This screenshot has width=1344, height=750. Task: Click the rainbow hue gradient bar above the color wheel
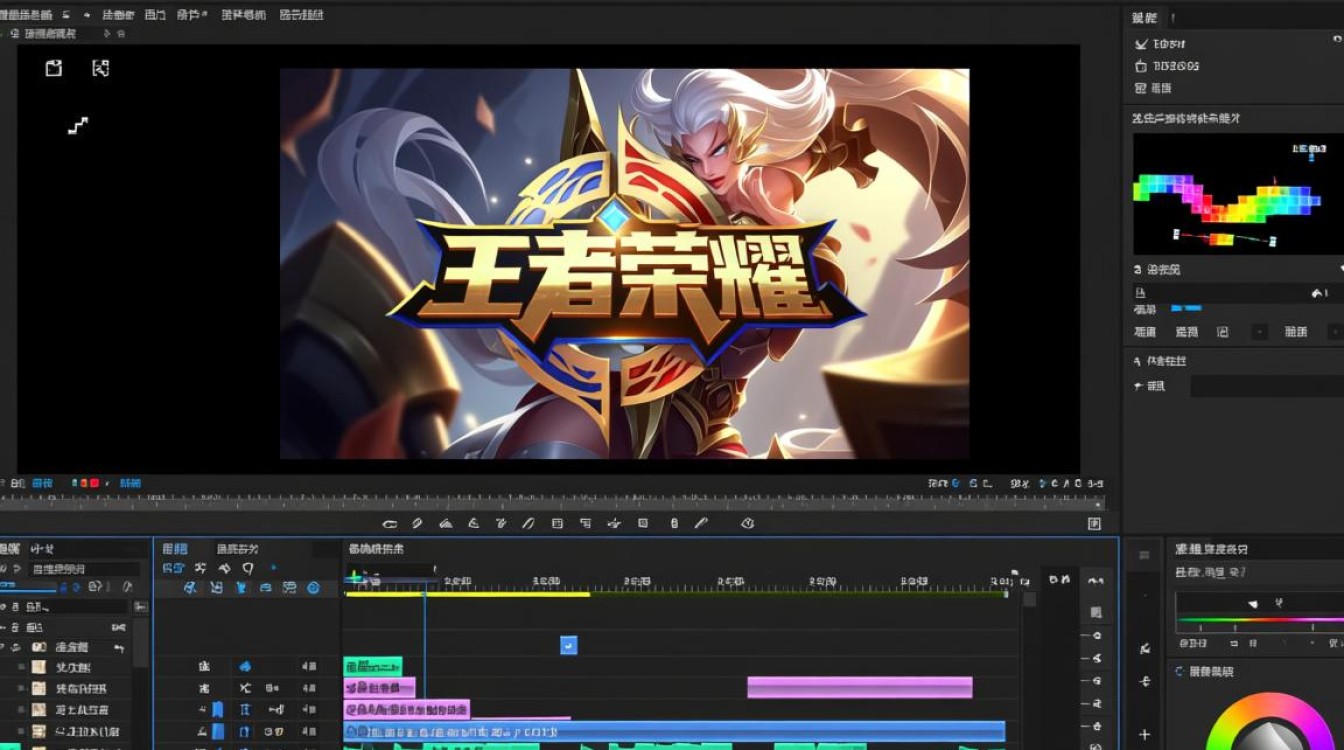pos(1260,620)
